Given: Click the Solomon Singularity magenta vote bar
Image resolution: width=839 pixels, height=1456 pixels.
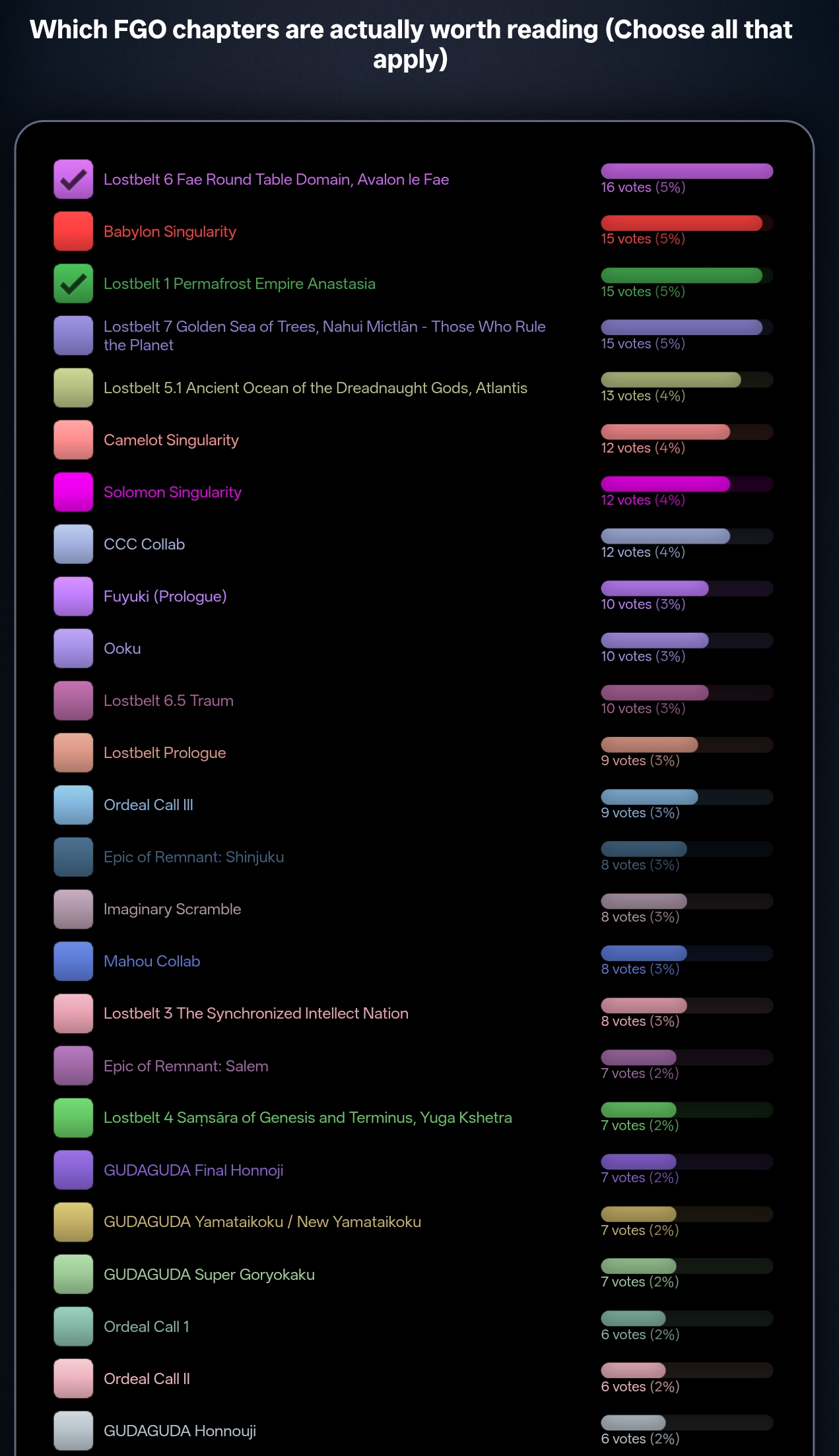Looking at the screenshot, I should click(x=687, y=484).
